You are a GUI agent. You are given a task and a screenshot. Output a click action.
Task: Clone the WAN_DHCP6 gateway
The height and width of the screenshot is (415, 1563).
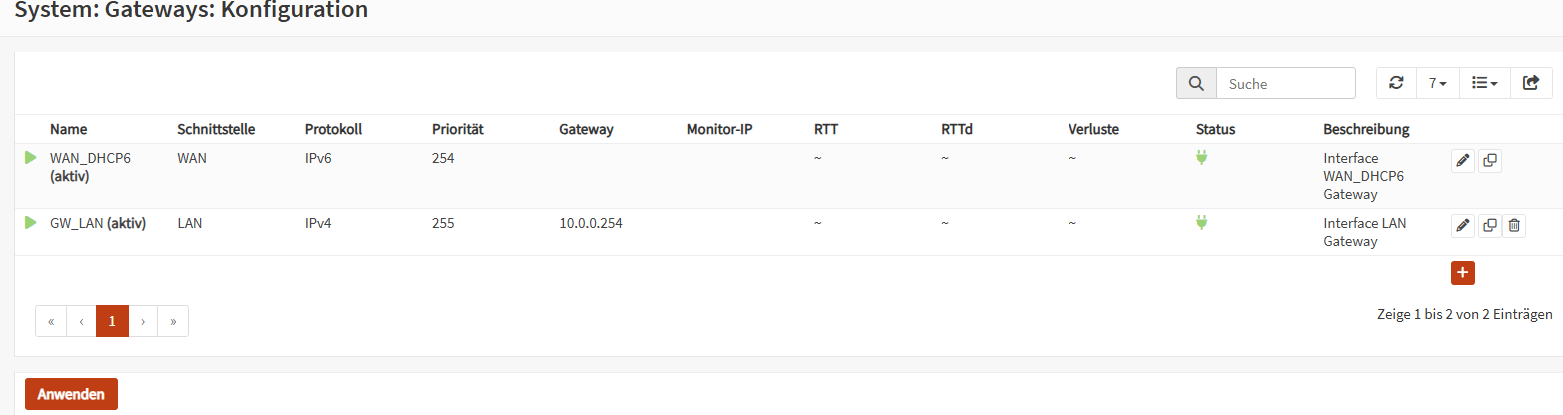coord(1489,161)
